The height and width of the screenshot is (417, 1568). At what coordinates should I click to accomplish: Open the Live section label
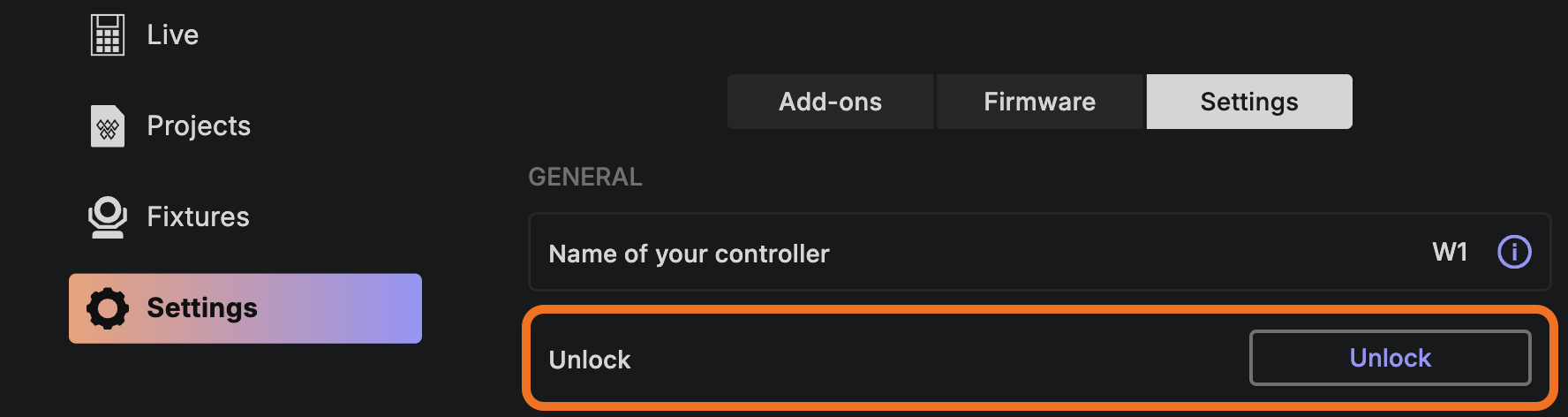172,35
